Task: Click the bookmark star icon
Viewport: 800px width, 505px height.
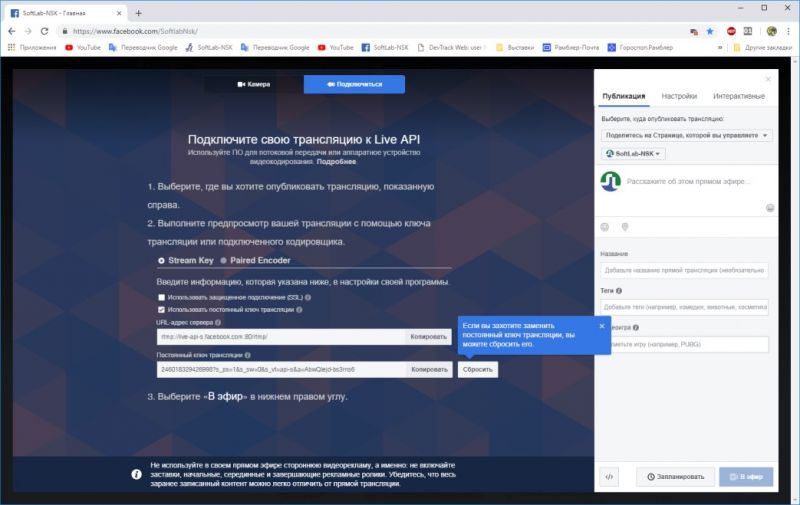Action: pyautogui.click(x=710, y=31)
